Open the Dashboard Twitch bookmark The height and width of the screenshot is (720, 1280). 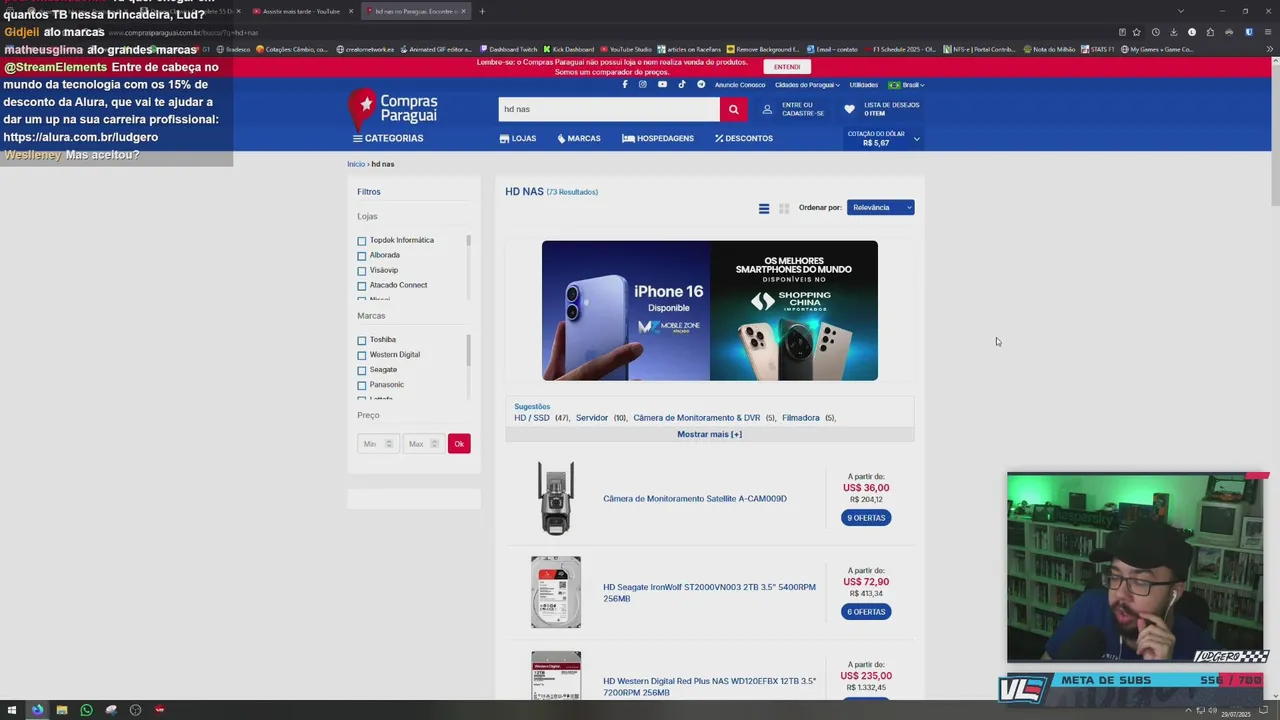(508, 49)
